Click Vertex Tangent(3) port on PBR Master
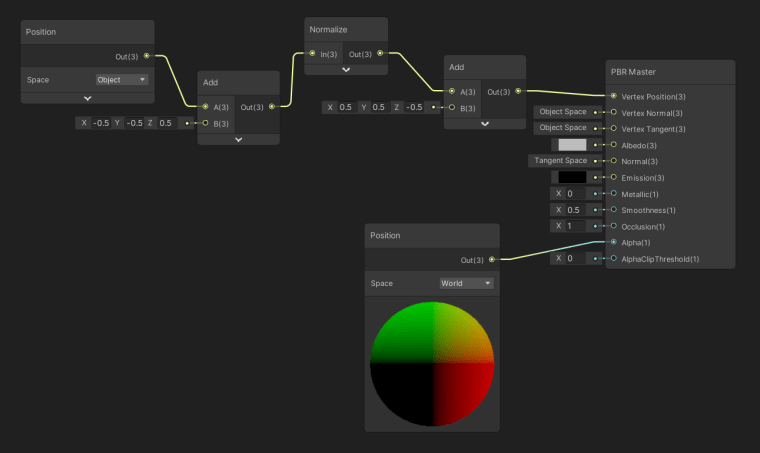 (x=614, y=128)
